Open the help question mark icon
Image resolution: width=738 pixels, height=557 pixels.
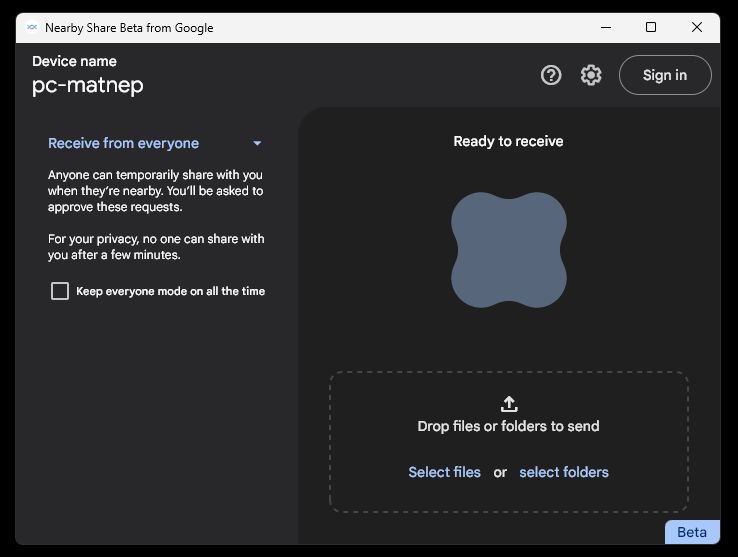551,75
